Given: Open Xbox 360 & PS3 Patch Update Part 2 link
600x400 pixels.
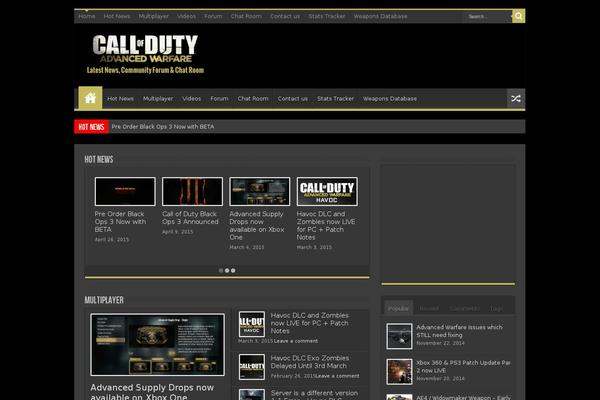Looking at the screenshot, I should [463, 366].
